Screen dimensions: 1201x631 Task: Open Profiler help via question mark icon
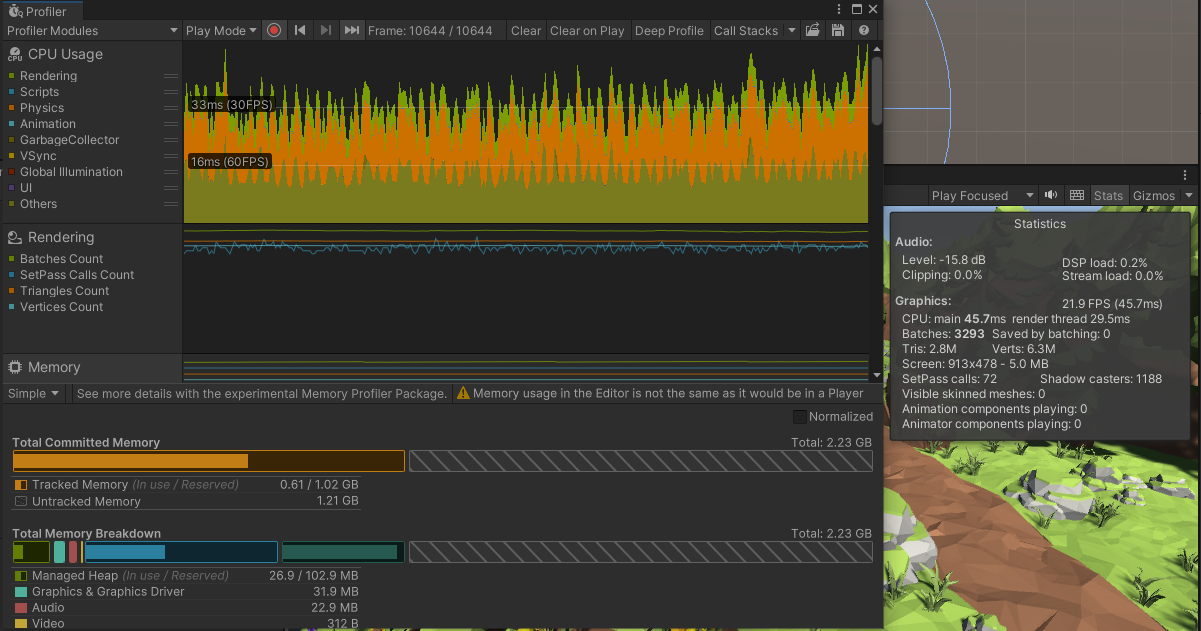coord(864,30)
